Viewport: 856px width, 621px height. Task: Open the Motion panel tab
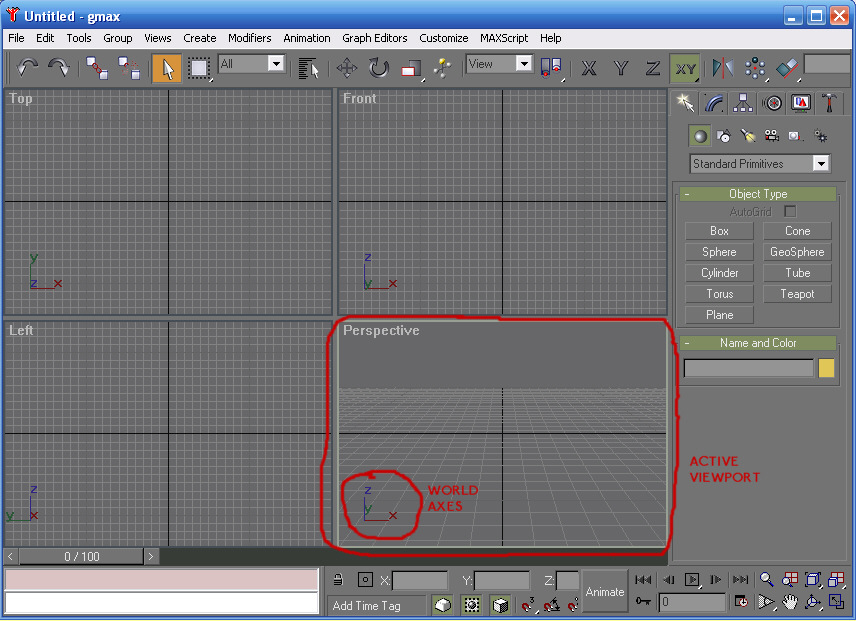pyautogui.click(x=772, y=103)
